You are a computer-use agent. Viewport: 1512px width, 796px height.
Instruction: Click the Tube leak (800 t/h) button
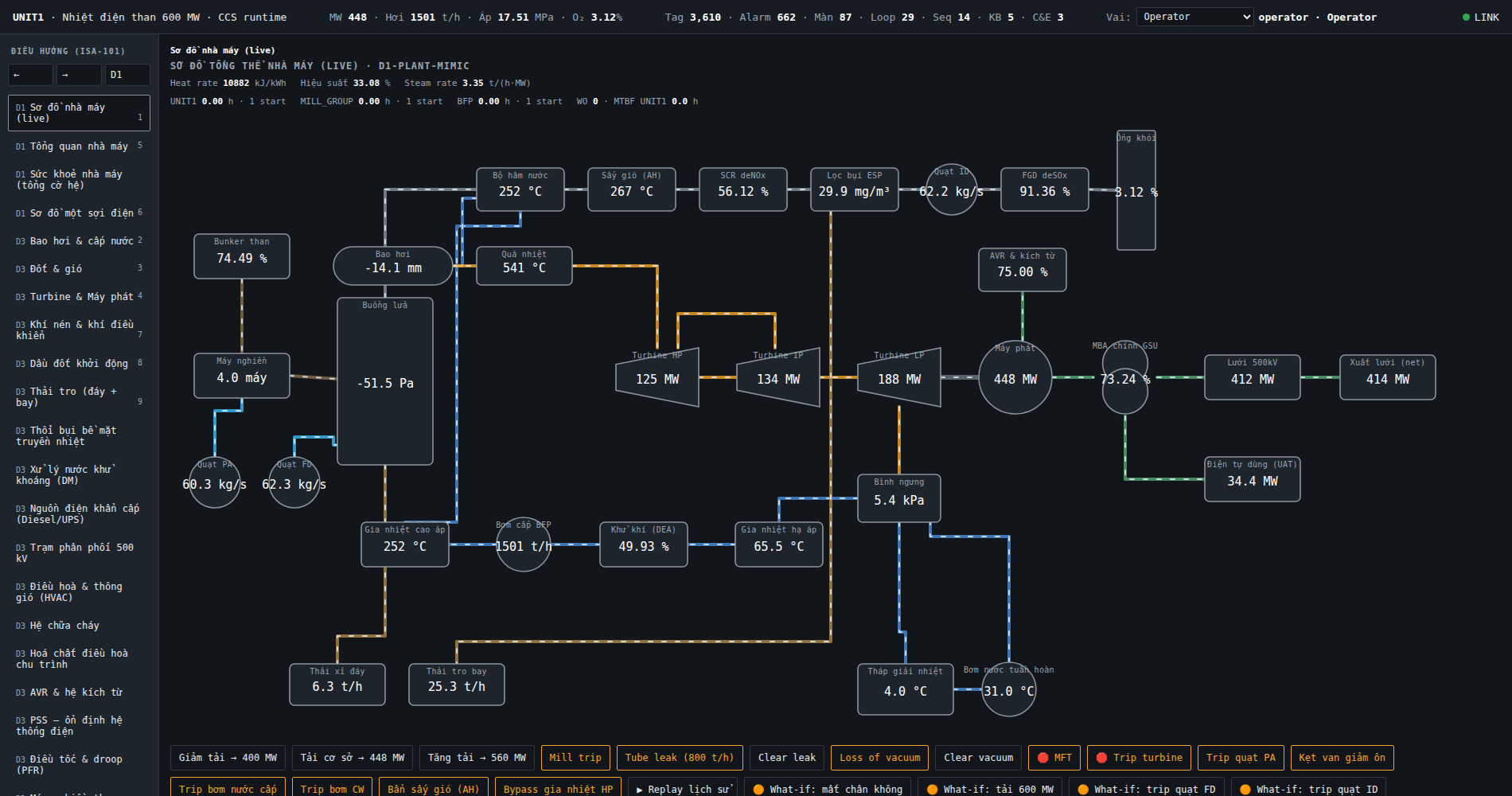click(x=680, y=758)
